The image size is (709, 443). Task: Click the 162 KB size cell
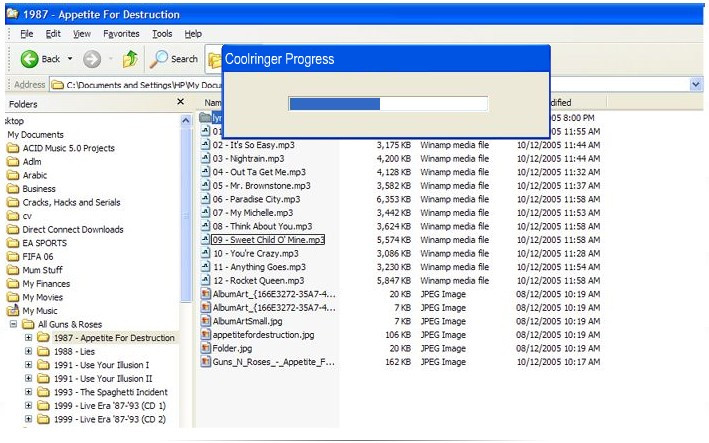pyautogui.click(x=398, y=362)
